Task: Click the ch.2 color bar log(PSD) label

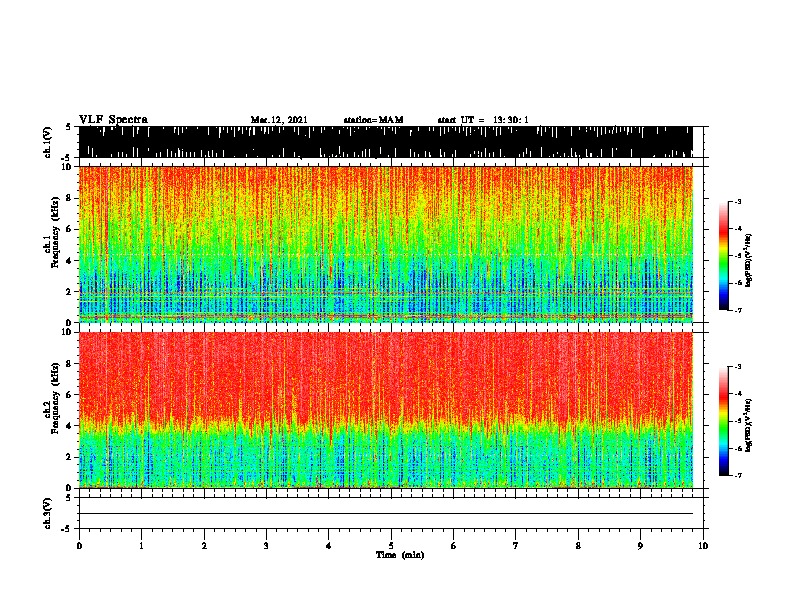Action: 748,425
